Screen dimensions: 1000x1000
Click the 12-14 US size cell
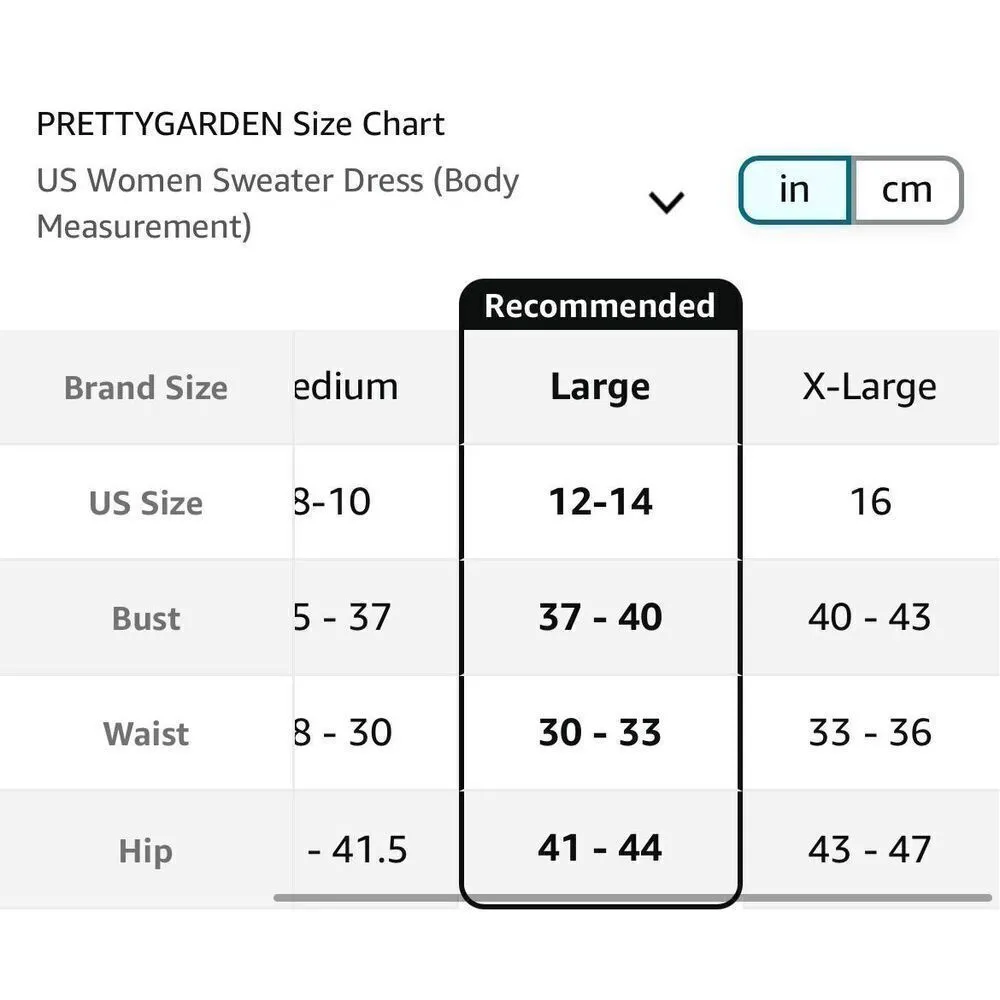599,503
